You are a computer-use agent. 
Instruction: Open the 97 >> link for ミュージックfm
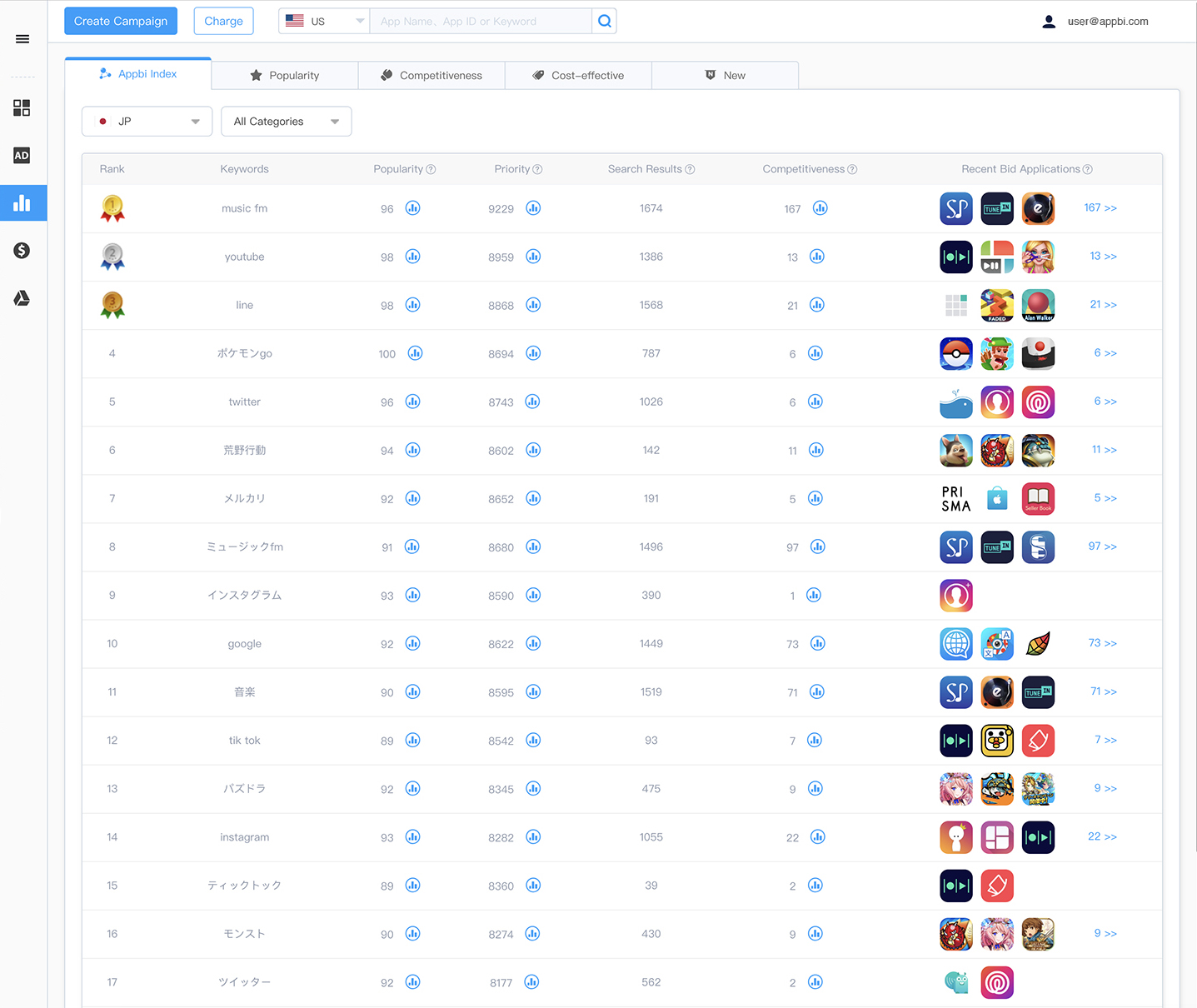[1103, 546]
